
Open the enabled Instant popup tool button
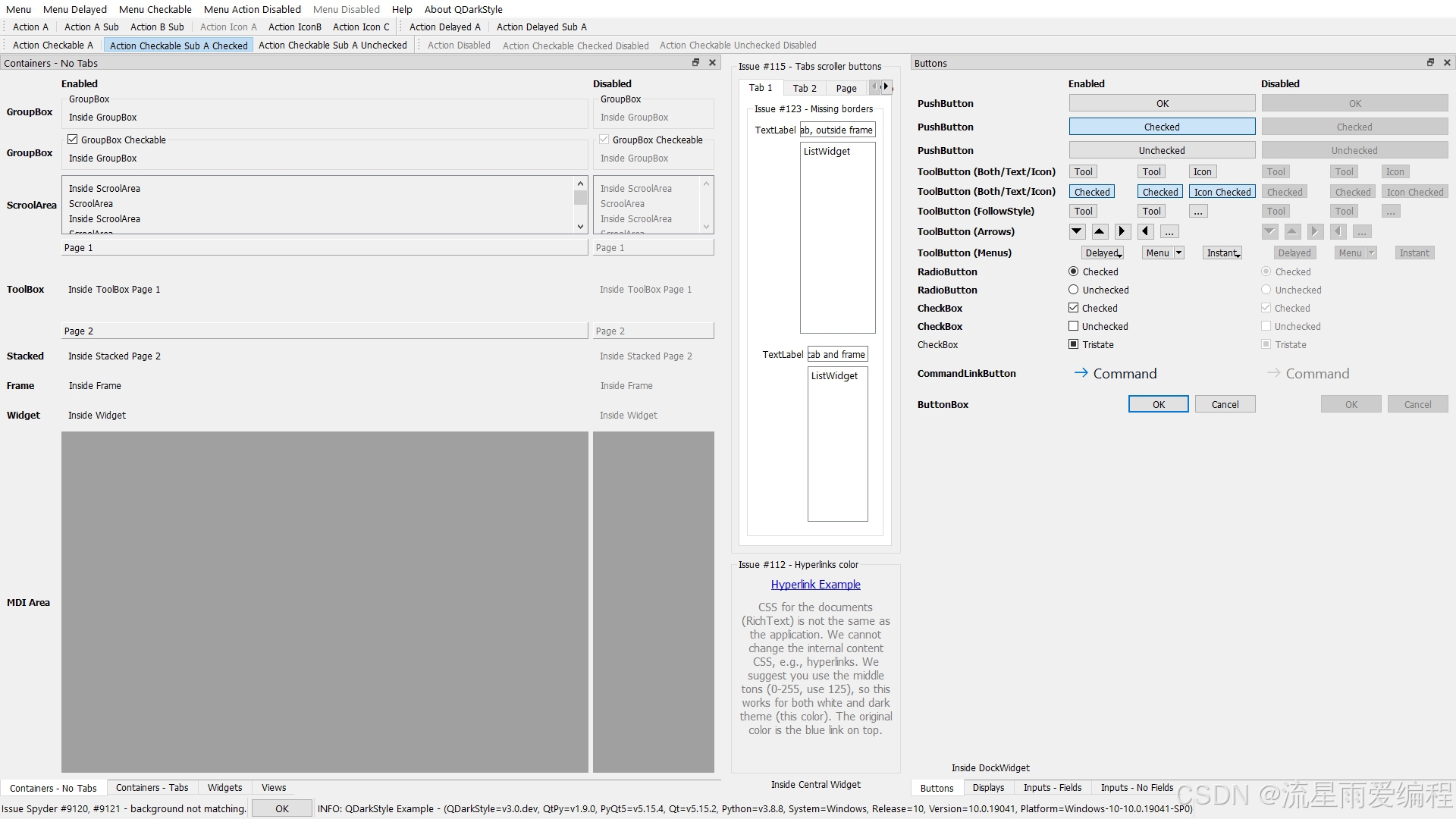coord(1222,253)
